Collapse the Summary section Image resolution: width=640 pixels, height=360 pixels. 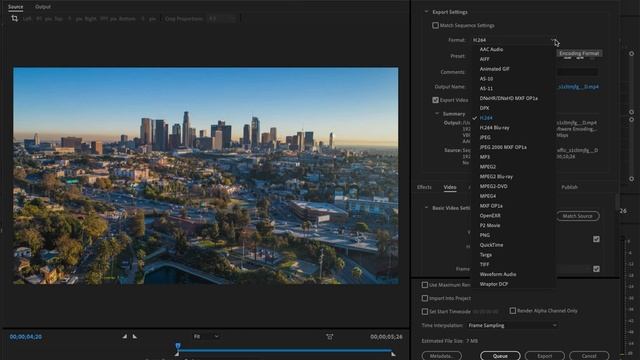tap(437, 113)
